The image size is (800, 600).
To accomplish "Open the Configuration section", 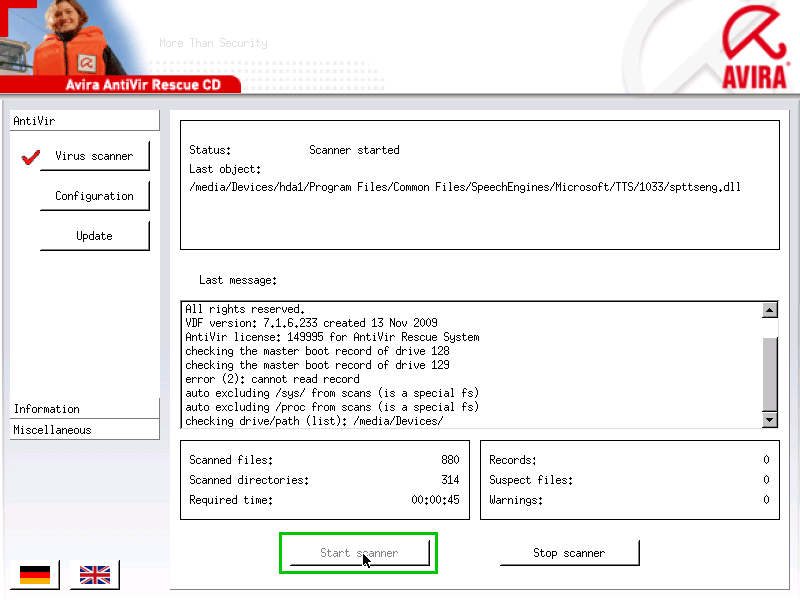I will (x=94, y=196).
